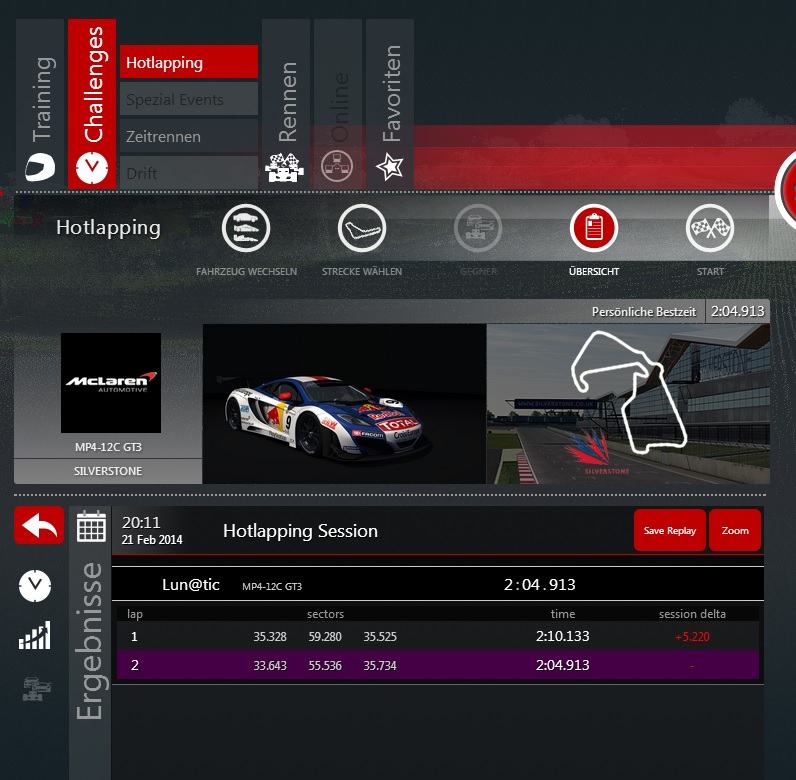Viewport: 796px width, 780px height.
Task: Click the Zoom button
Action: pyautogui.click(x=735, y=530)
